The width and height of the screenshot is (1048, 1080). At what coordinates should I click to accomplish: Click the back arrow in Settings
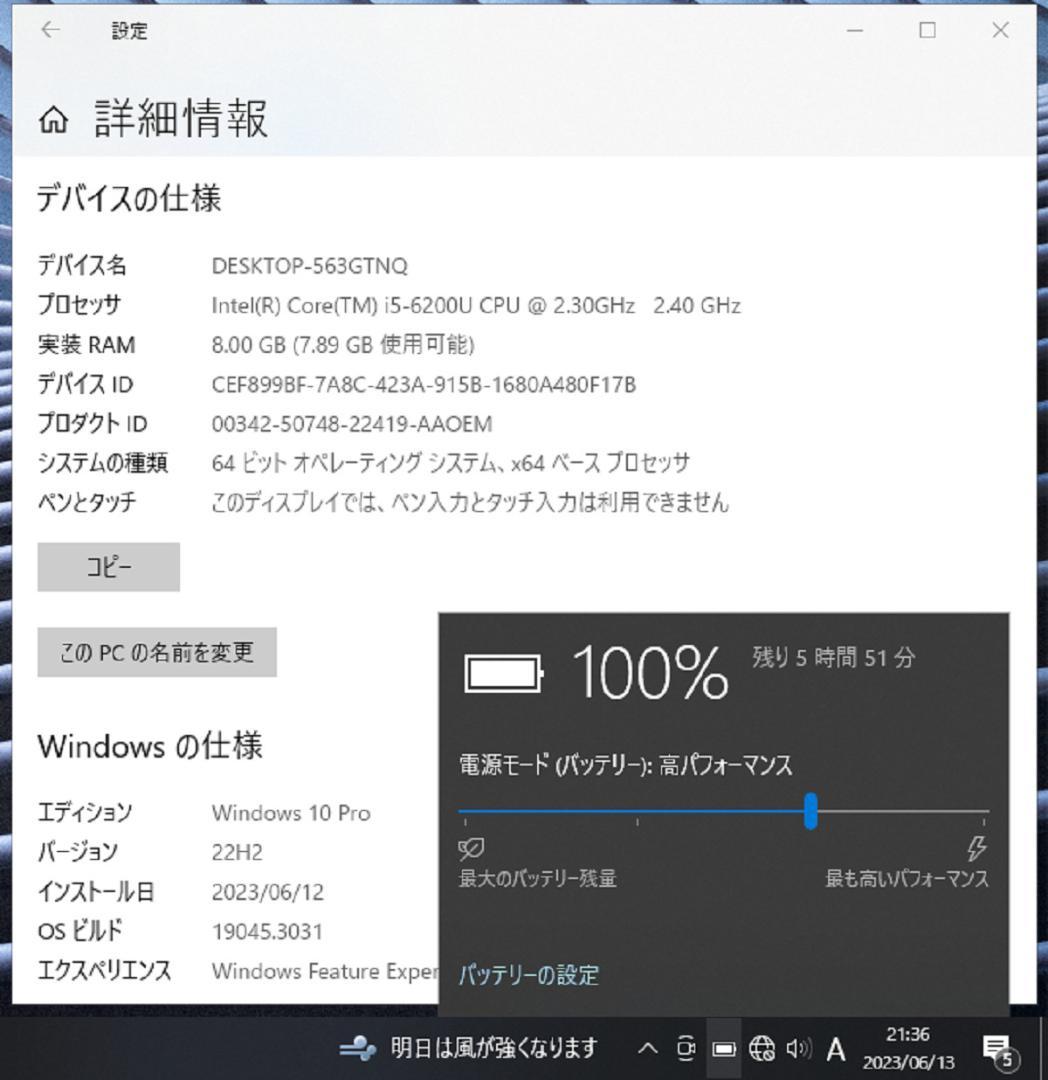tap(49, 30)
